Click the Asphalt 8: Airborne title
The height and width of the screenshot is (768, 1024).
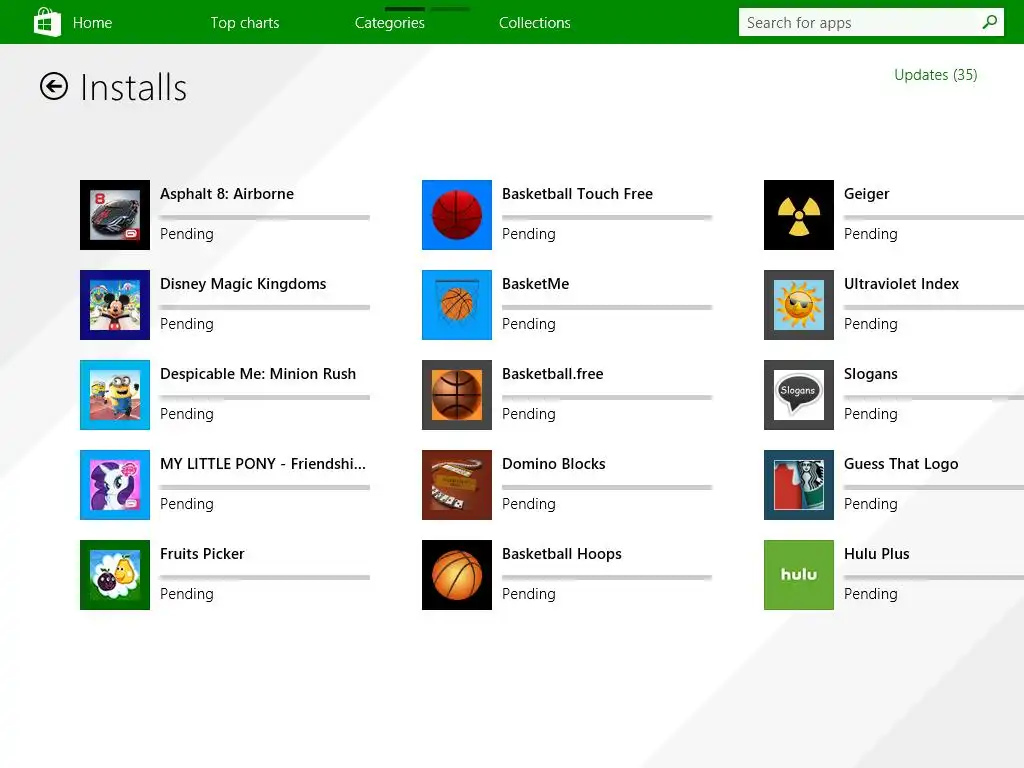pos(227,194)
